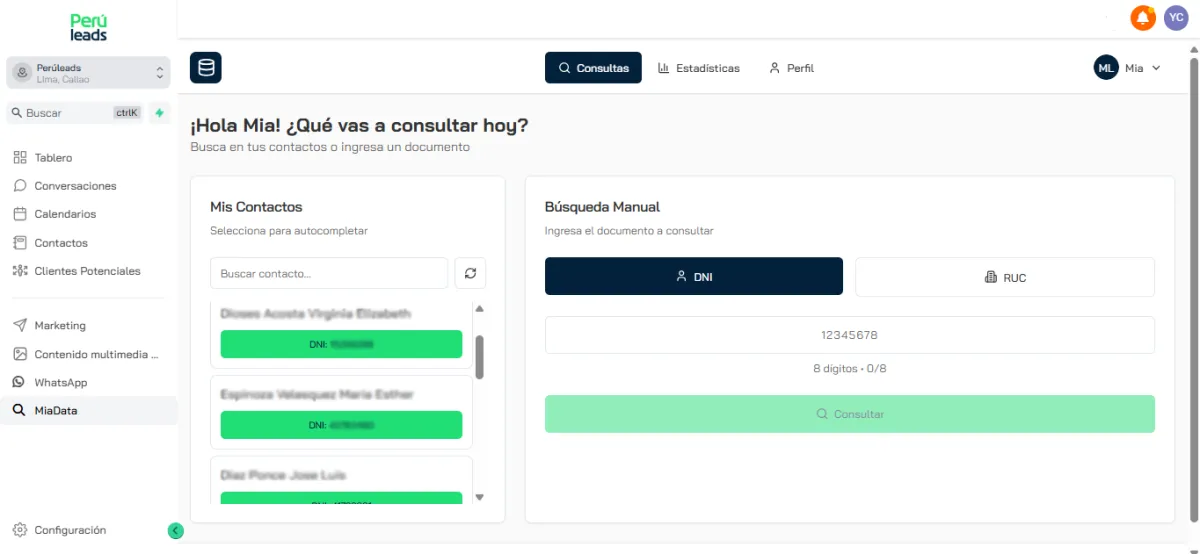Open Tablero in the sidebar

[x=53, y=158]
